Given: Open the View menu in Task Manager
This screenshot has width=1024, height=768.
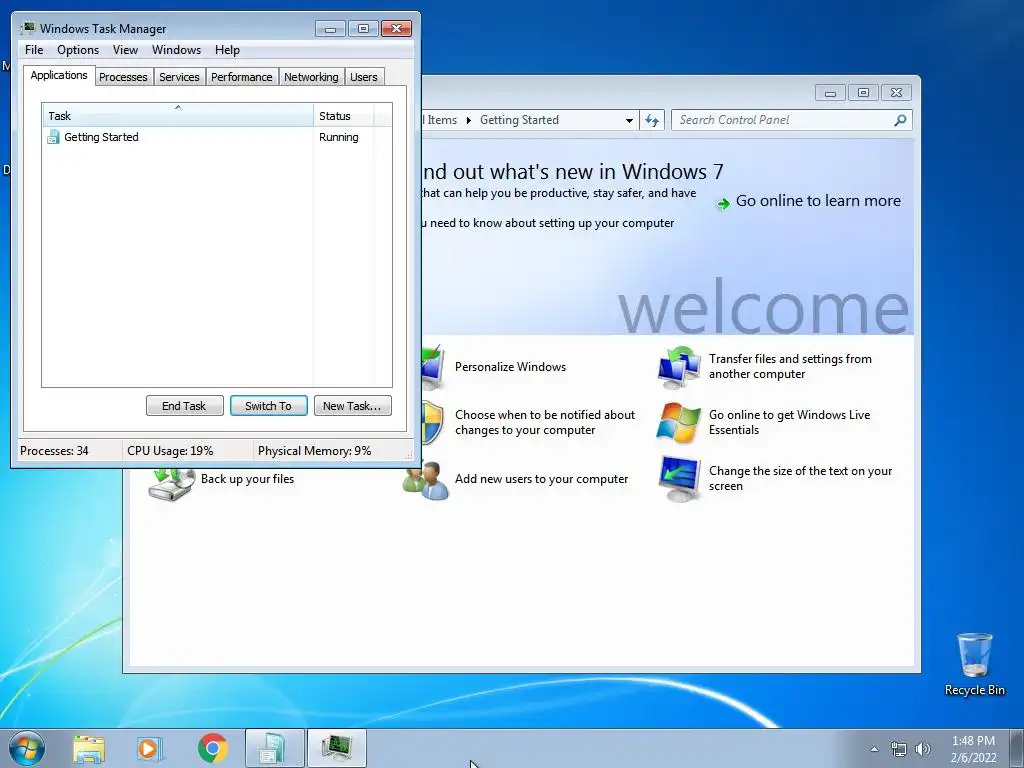Looking at the screenshot, I should (x=125, y=50).
